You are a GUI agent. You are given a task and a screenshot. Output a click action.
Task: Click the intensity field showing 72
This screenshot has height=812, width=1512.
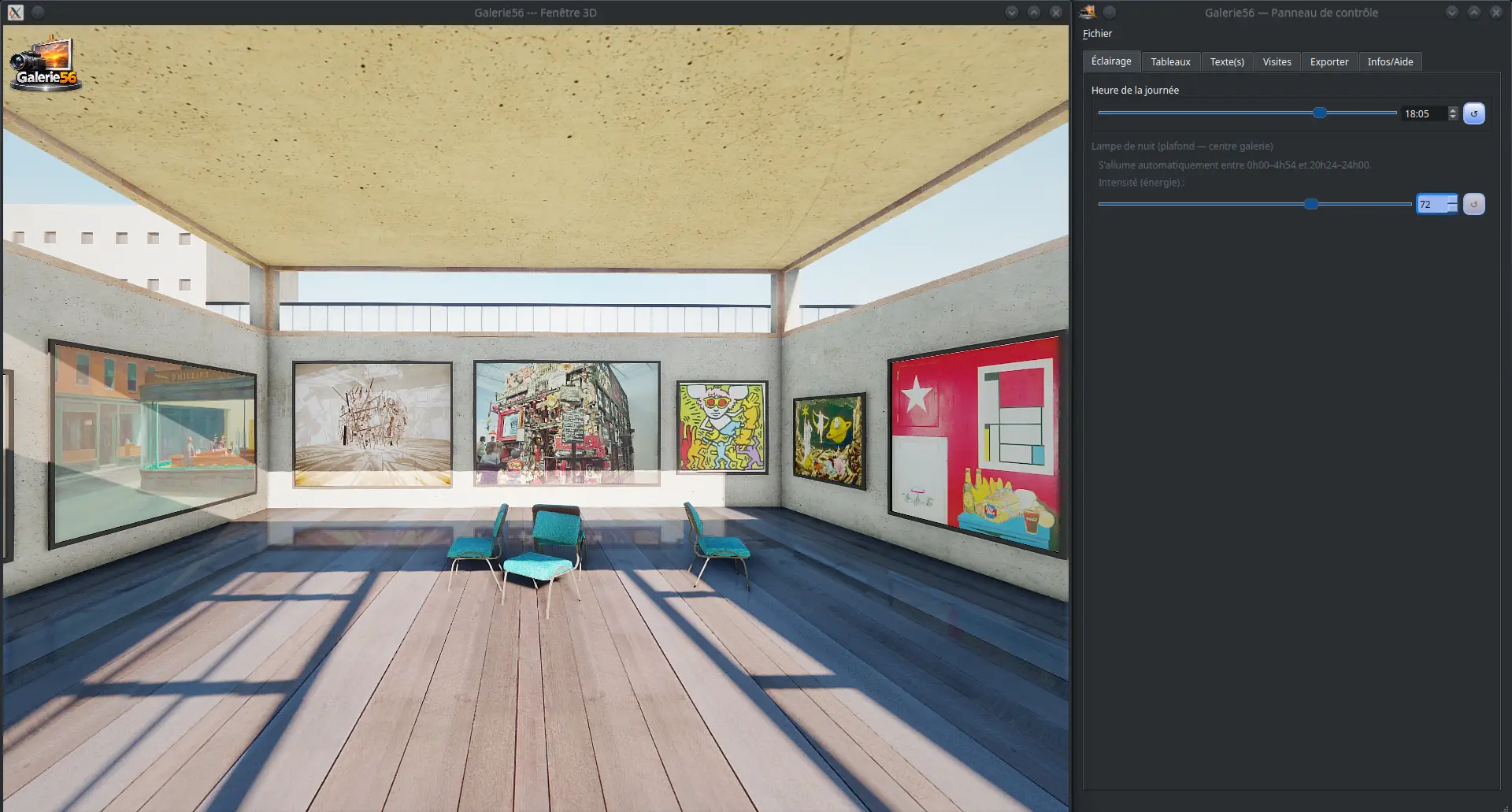tap(1431, 204)
